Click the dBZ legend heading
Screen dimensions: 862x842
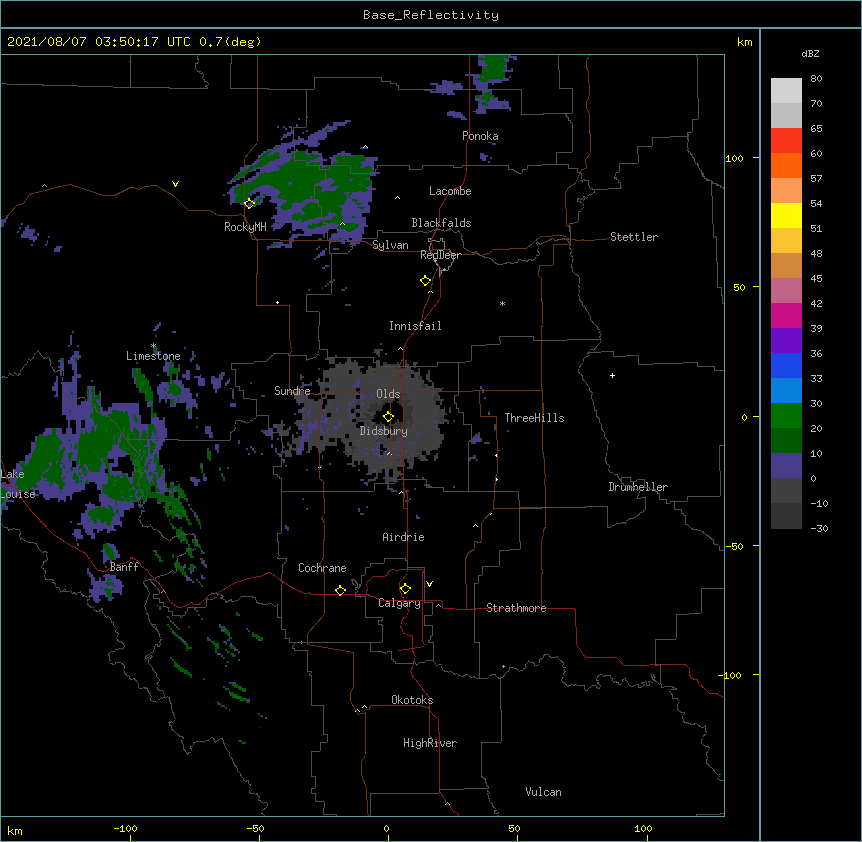coord(810,54)
